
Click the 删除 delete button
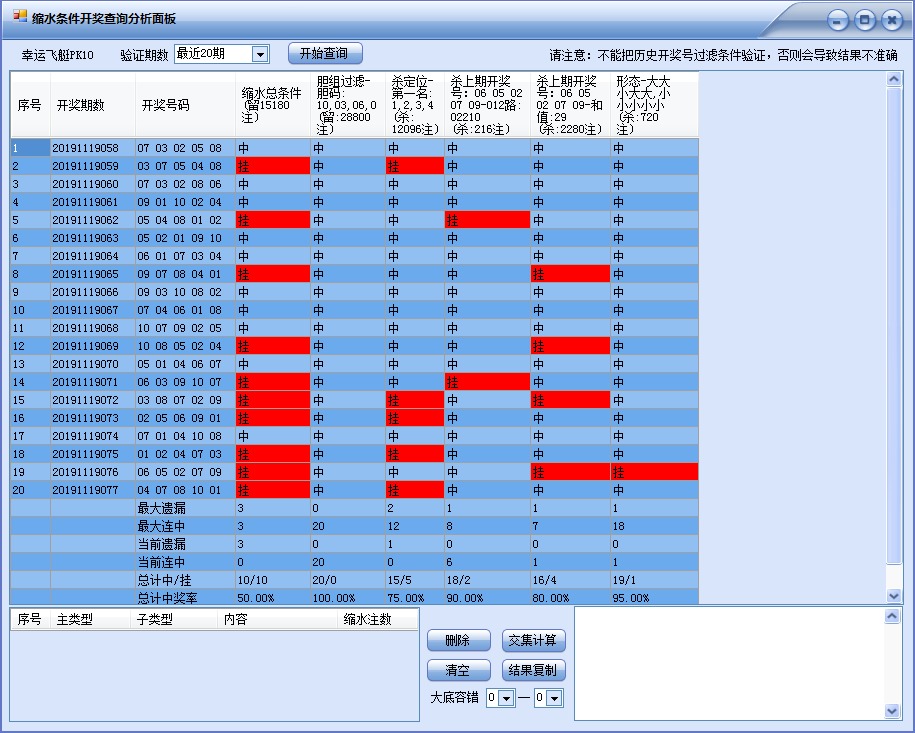click(458, 640)
